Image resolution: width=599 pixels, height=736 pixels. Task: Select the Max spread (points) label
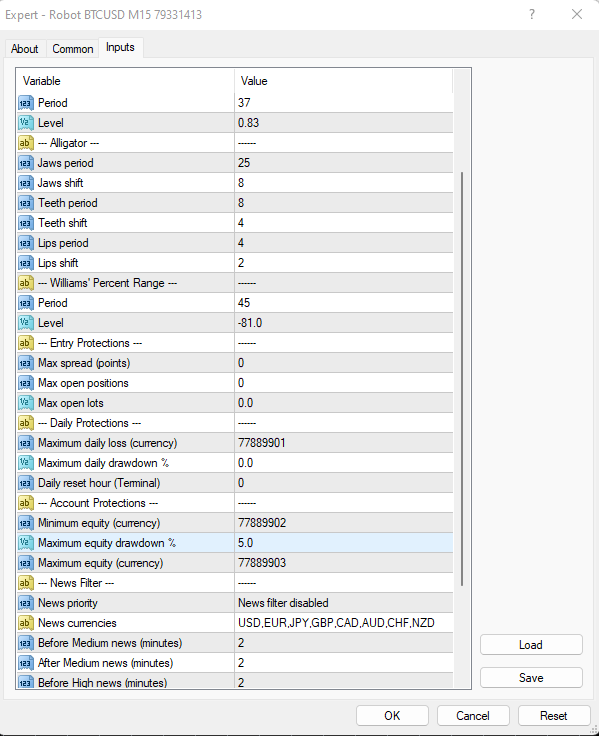click(x=84, y=363)
